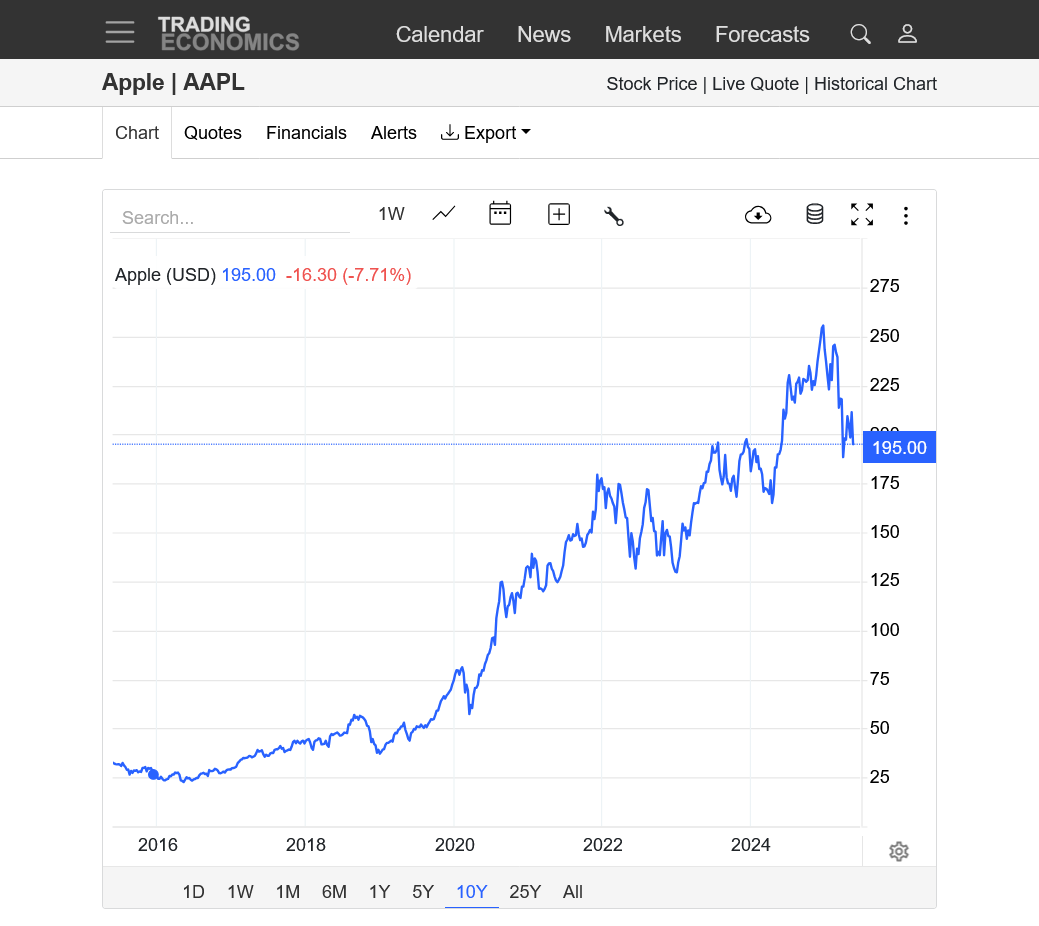Click the Apple (USD) legend label
The image size is (1039, 926).
point(165,274)
